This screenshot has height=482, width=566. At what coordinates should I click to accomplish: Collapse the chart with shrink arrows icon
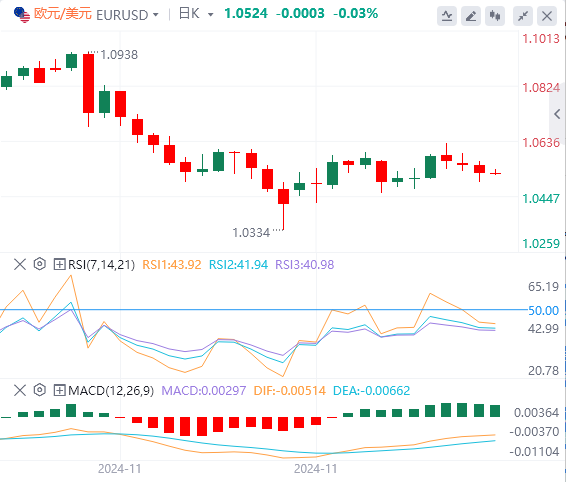pyautogui.click(x=523, y=16)
